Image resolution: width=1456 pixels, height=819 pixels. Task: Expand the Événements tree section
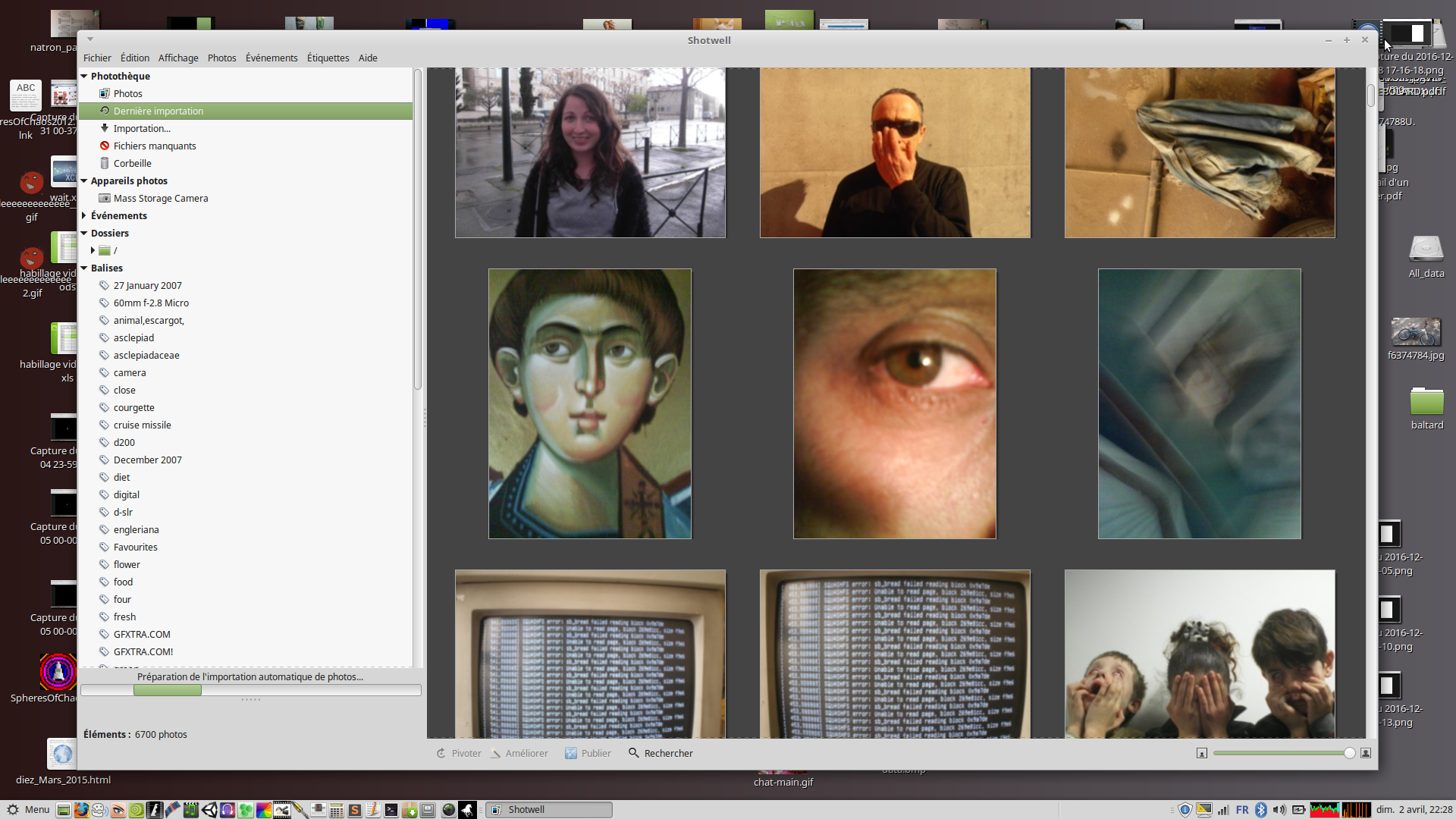tap(84, 215)
